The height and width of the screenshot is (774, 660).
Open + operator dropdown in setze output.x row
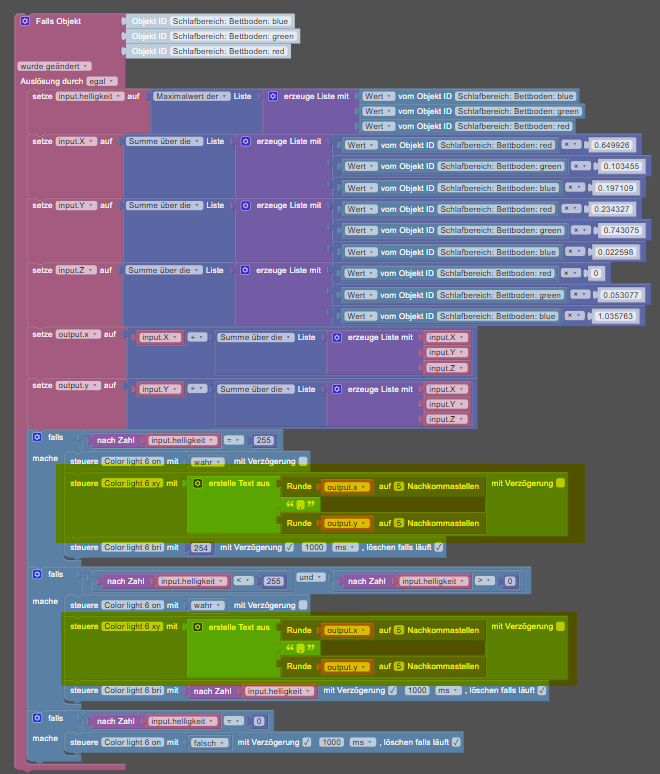(197, 337)
